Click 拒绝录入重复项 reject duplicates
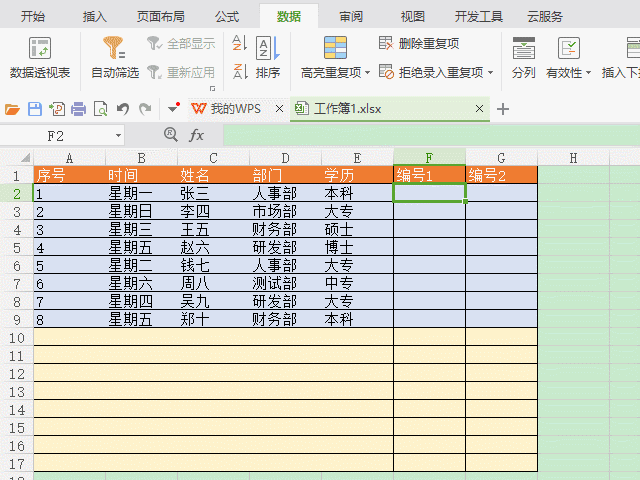The image size is (640, 480). [x=431, y=72]
